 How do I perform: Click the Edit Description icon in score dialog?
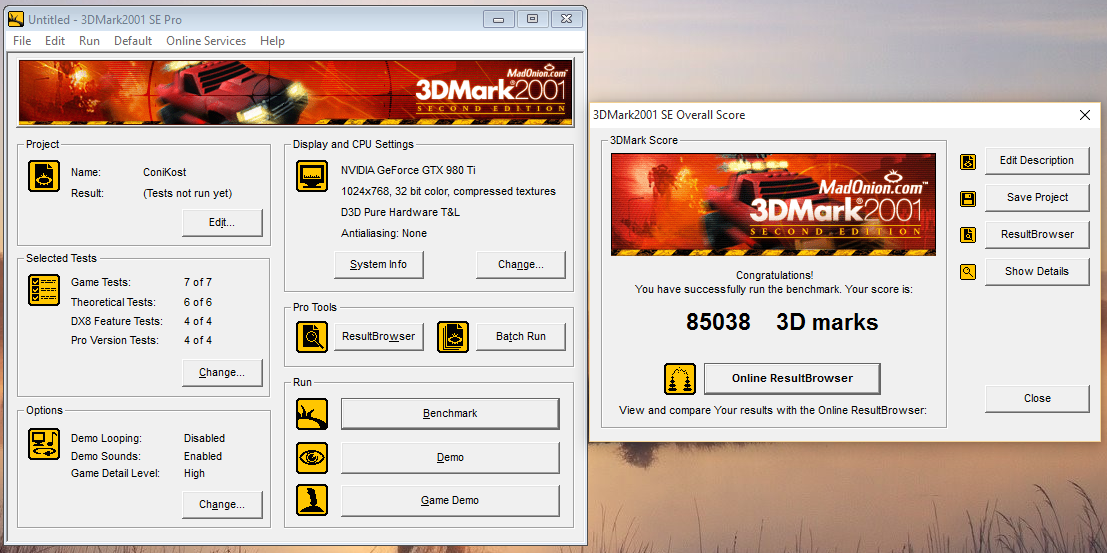click(968, 162)
